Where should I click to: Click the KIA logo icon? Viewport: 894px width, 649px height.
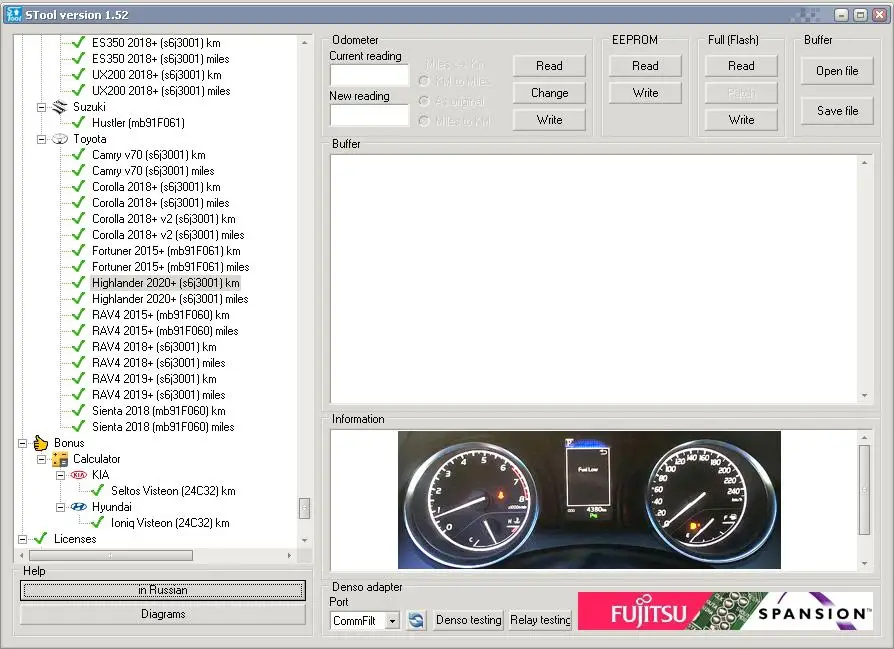[79, 474]
